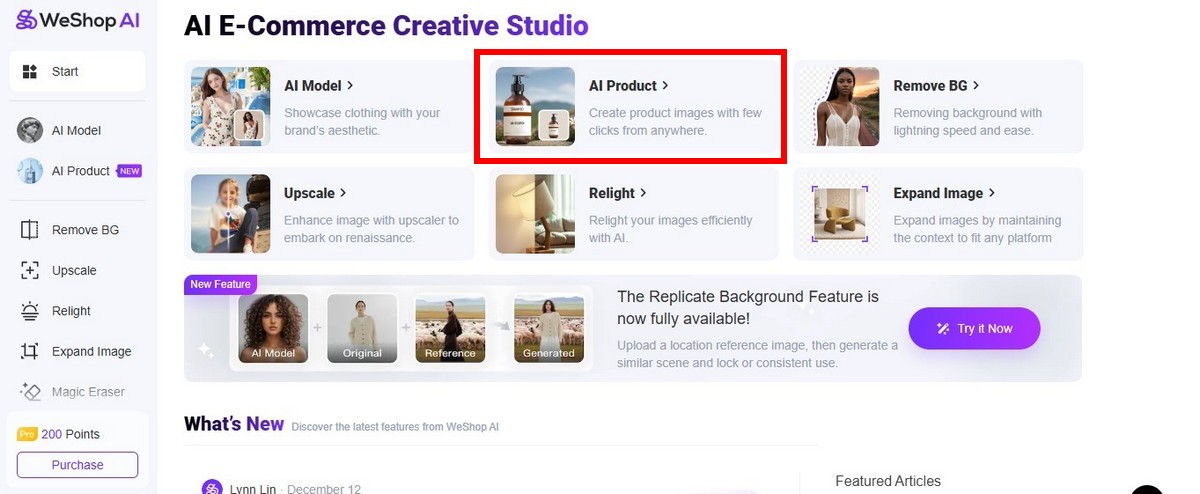This screenshot has width=1200, height=494.
Task: Click the What's New heading
Action: pyautogui.click(x=234, y=424)
